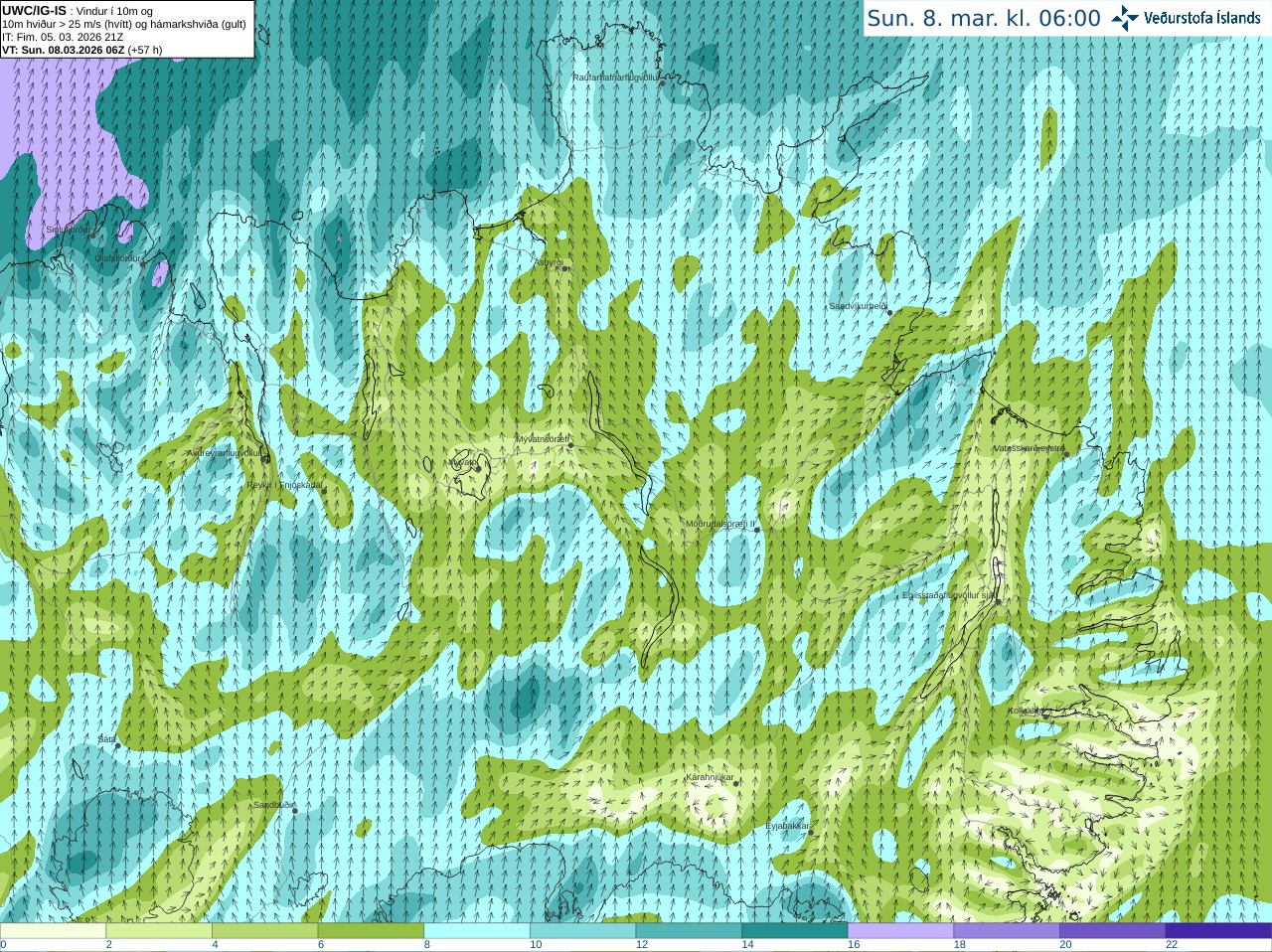Select the Ólafsfjörður station label
This screenshot has width=1272, height=952.
tap(117, 258)
